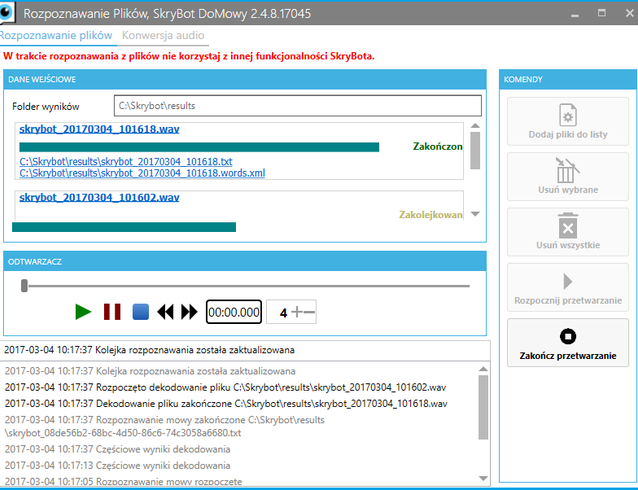
Task: Click the SkryBot eye logo icon
Action: tap(6, 12)
